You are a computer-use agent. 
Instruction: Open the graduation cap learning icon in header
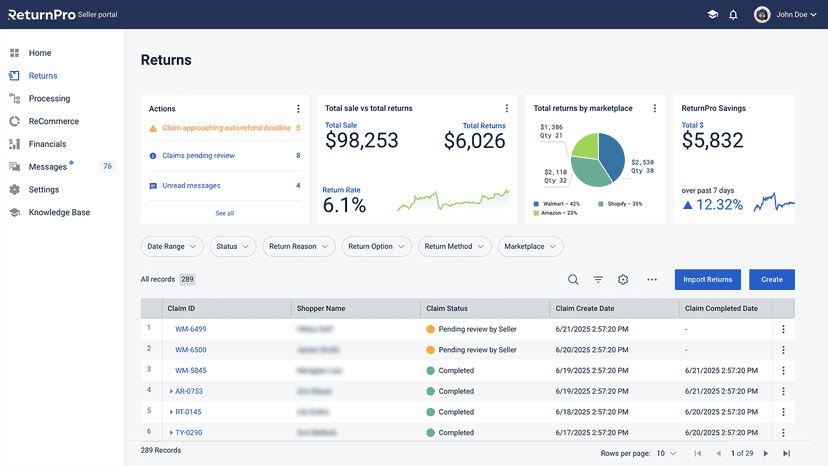pyautogui.click(x=712, y=14)
